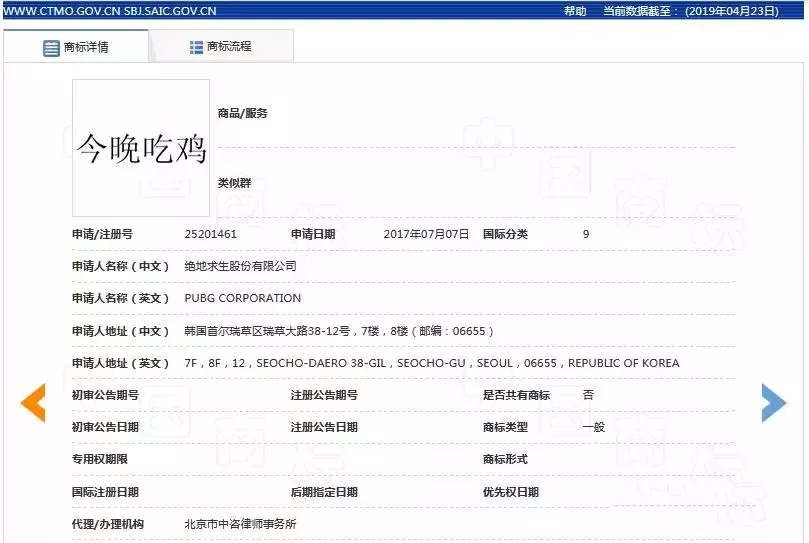Click the WWW.CTMO.GOV.CN header text
Viewport: 809px width, 543px height.
click(x=62, y=11)
